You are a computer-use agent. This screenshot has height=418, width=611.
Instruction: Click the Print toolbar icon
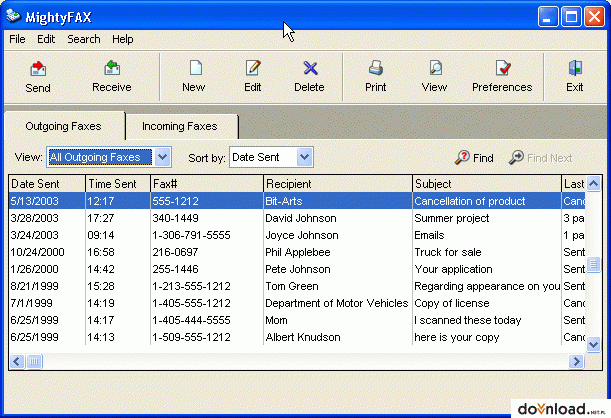[x=376, y=68]
